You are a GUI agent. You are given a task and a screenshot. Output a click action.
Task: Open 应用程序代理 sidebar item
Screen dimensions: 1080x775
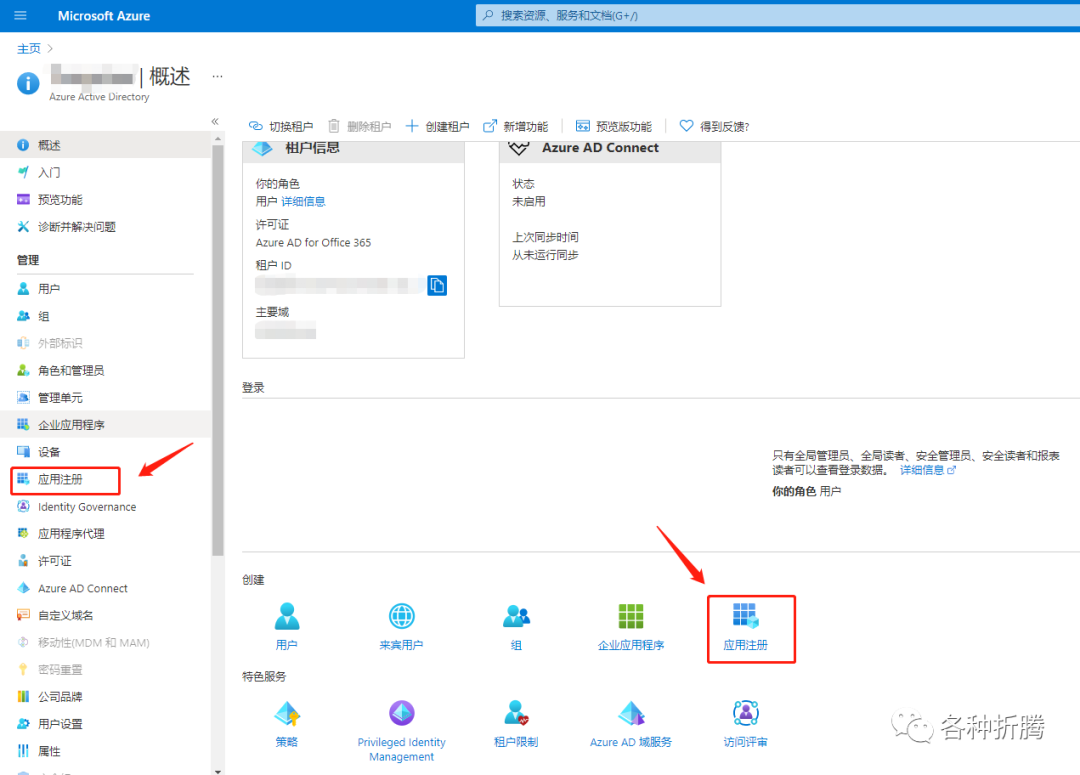click(x=105, y=534)
